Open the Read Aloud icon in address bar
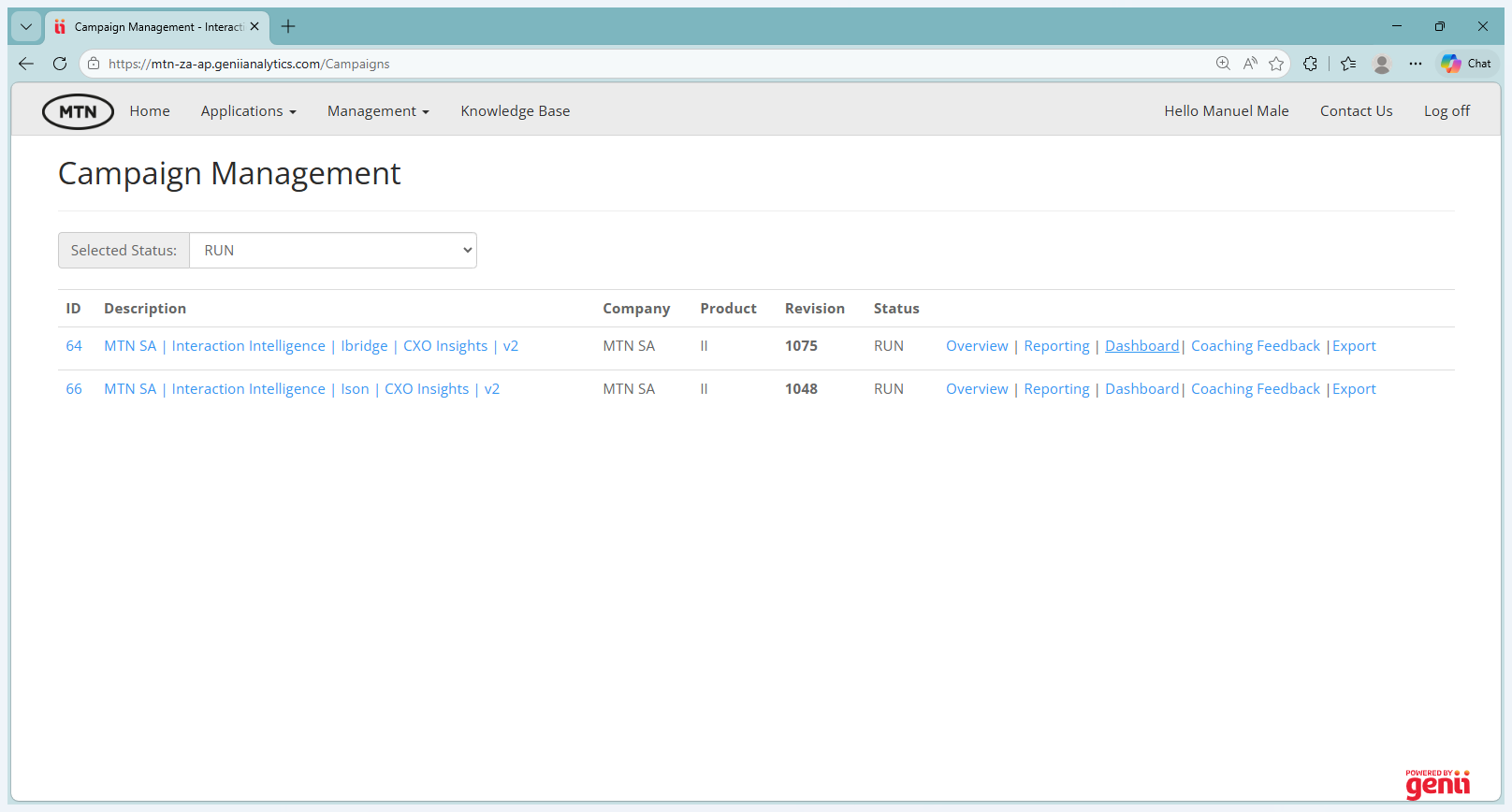Viewport: 1512px width, 812px height. tap(1250, 64)
